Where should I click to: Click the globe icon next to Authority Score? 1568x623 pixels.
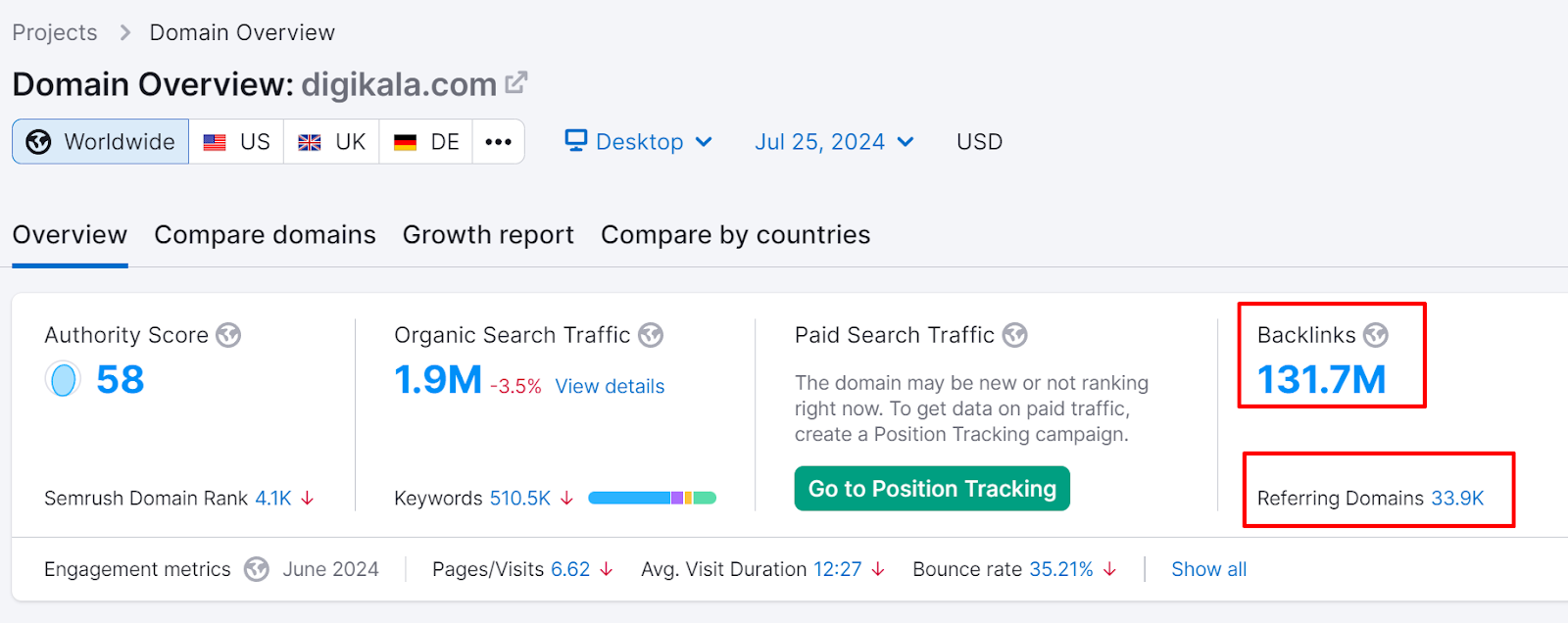tap(228, 335)
